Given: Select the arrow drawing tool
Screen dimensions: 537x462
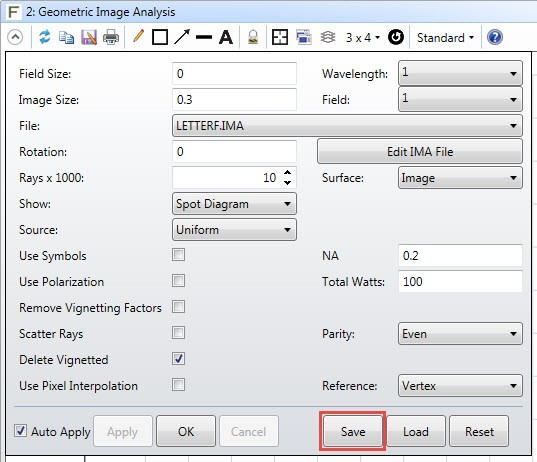Looking at the screenshot, I should pos(182,37).
